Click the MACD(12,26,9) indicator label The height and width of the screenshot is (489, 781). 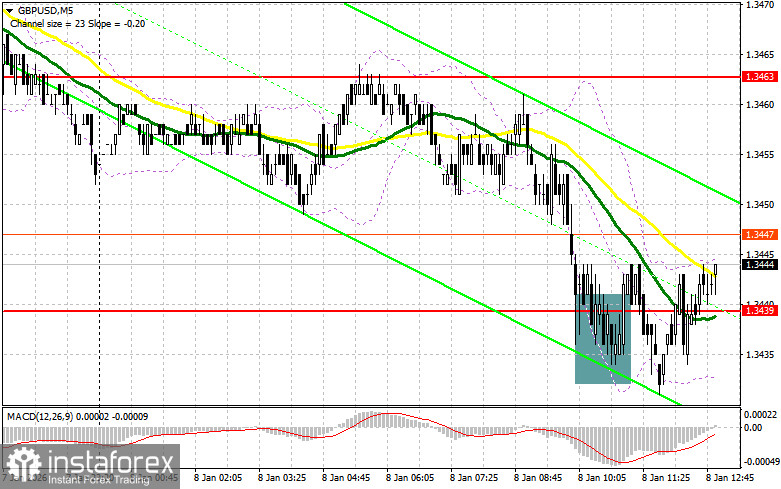point(77,416)
